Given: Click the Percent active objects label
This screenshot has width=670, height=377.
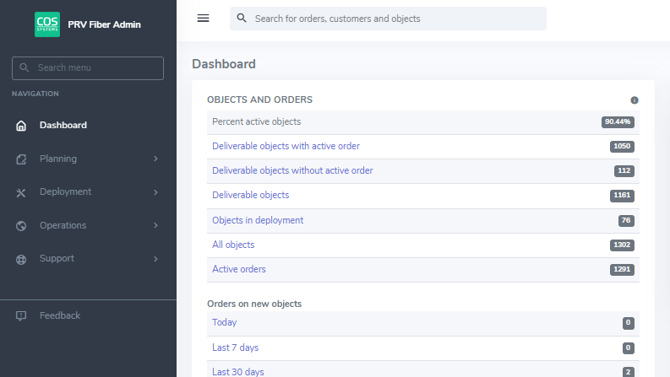Looking at the screenshot, I should [x=256, y=121].
